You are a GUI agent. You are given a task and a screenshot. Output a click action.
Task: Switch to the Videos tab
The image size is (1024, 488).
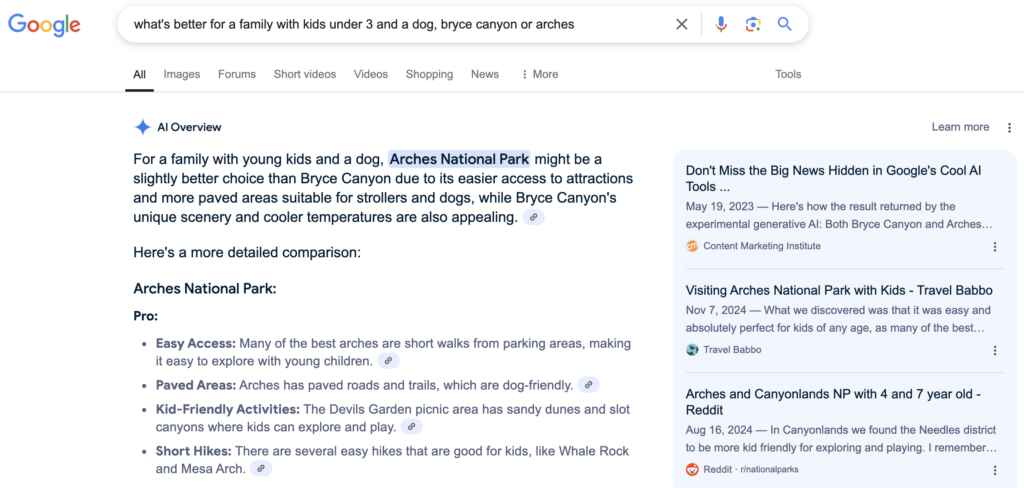point(371,74)
